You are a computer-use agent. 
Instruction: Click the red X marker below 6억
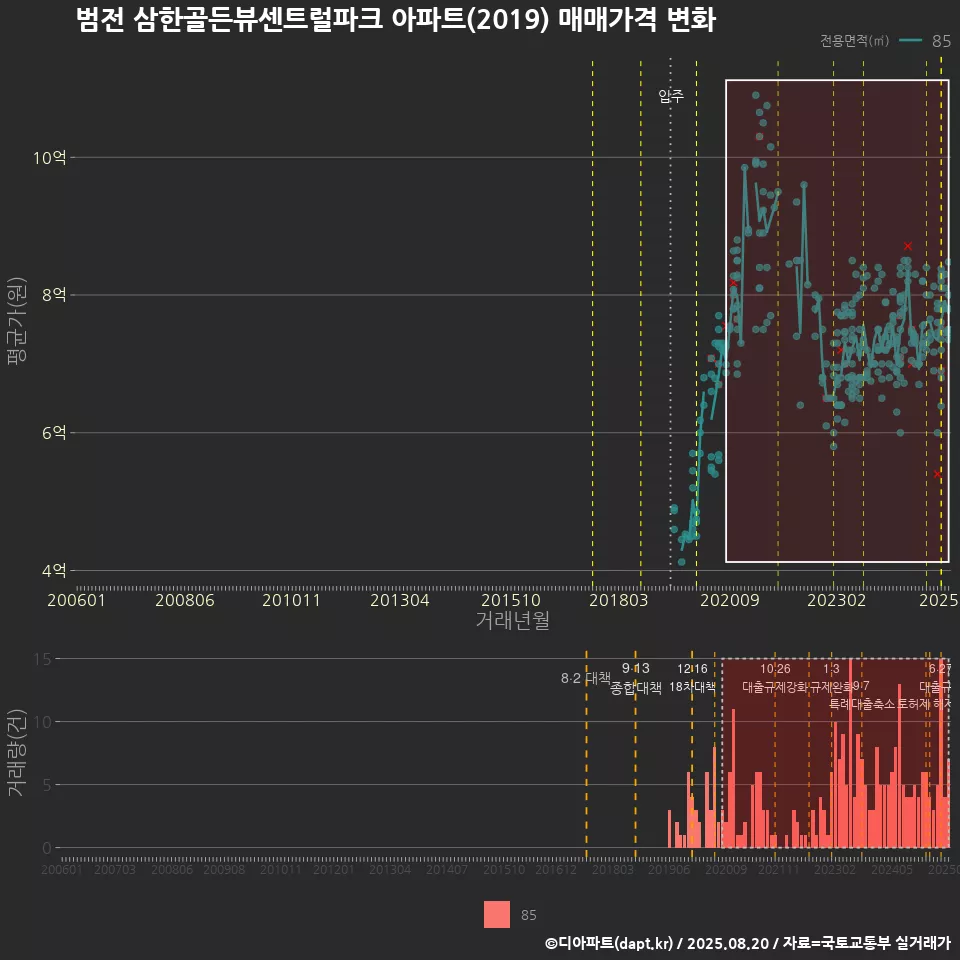click(x=937, y=474)
